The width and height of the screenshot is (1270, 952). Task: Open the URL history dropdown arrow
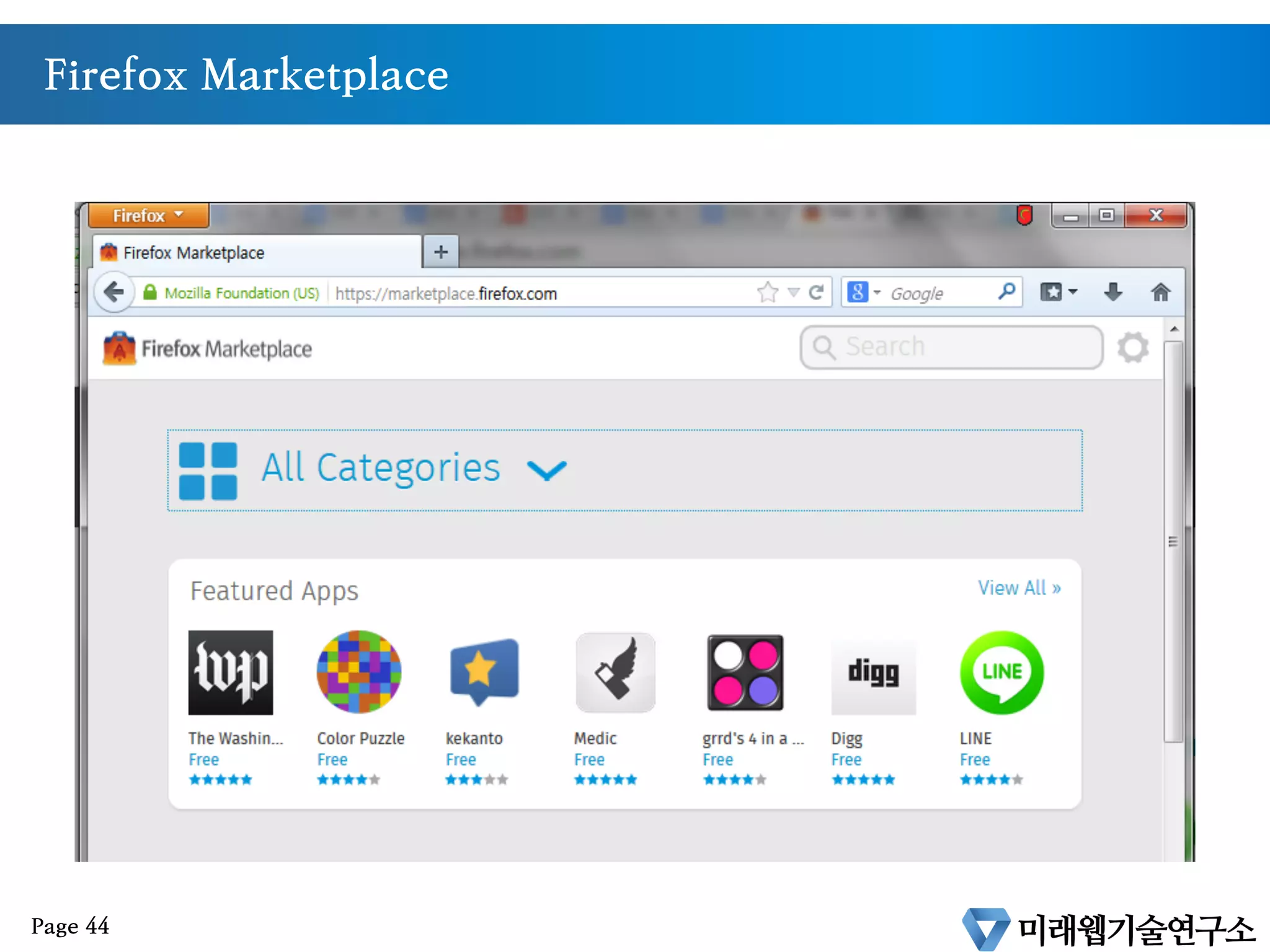click(x=793, y=292)
